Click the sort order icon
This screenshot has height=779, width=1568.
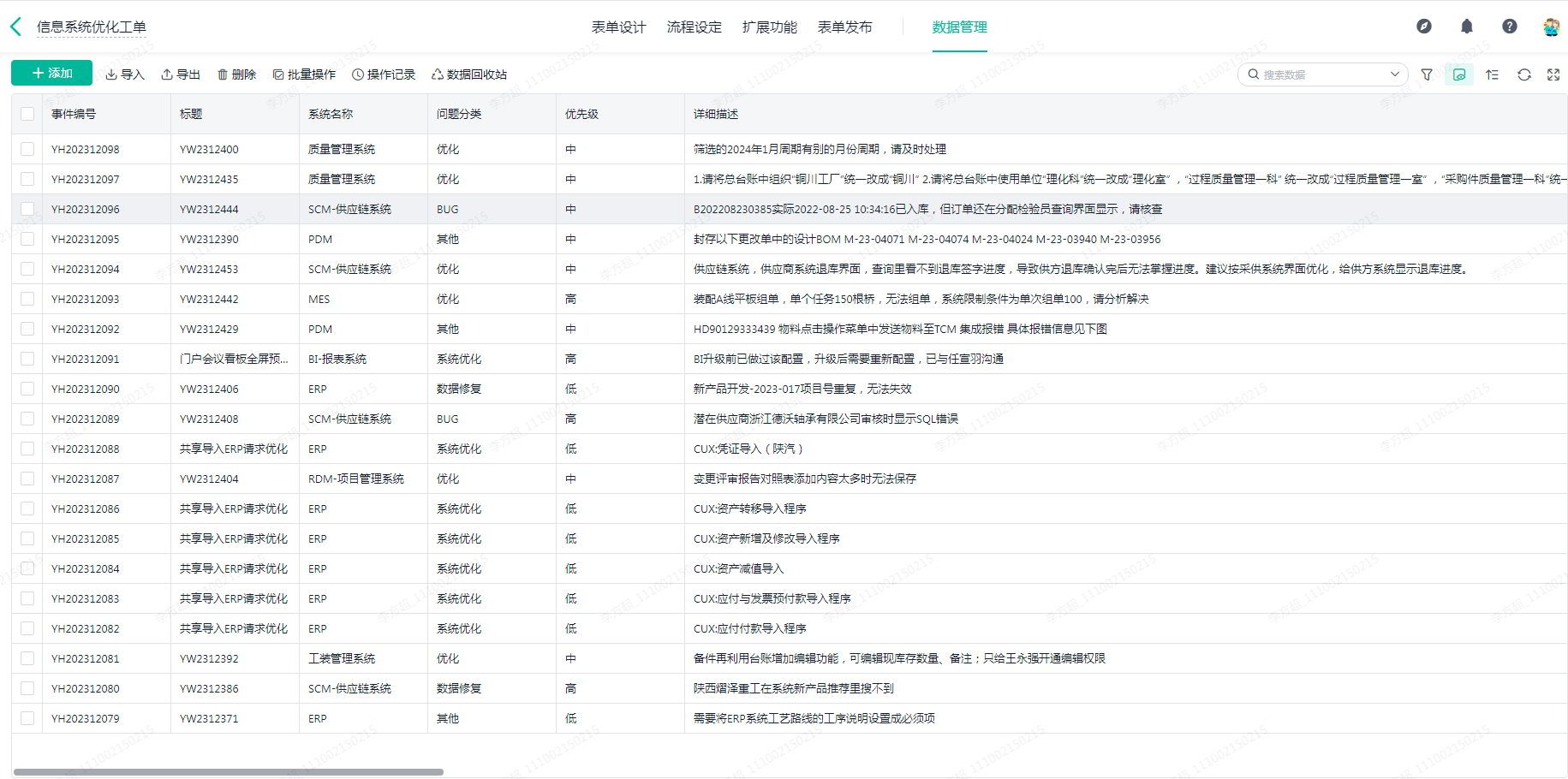(x=1492, y=74)
